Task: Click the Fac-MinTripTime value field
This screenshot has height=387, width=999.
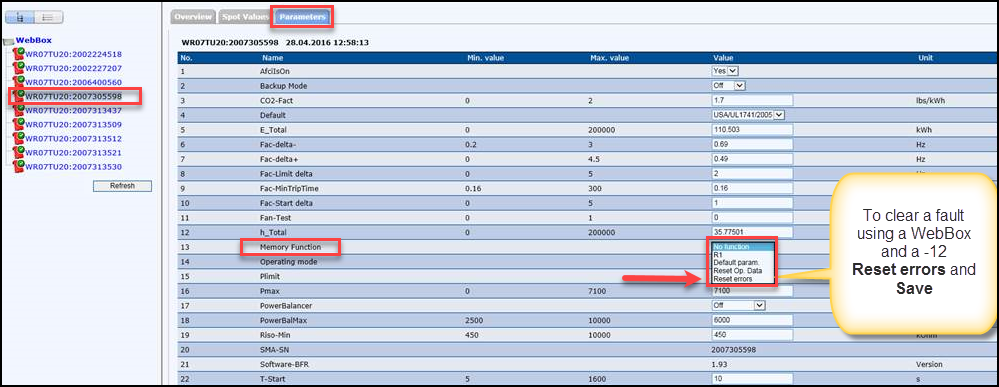Action: coord(752,188)
